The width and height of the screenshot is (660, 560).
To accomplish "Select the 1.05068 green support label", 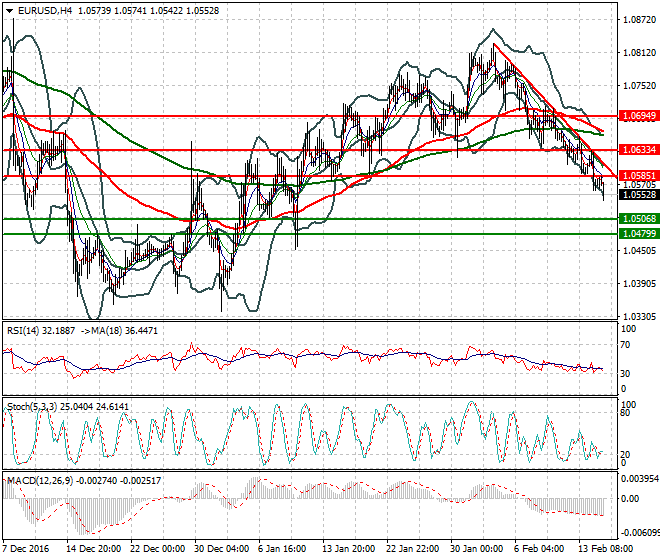I will [639, 219].
